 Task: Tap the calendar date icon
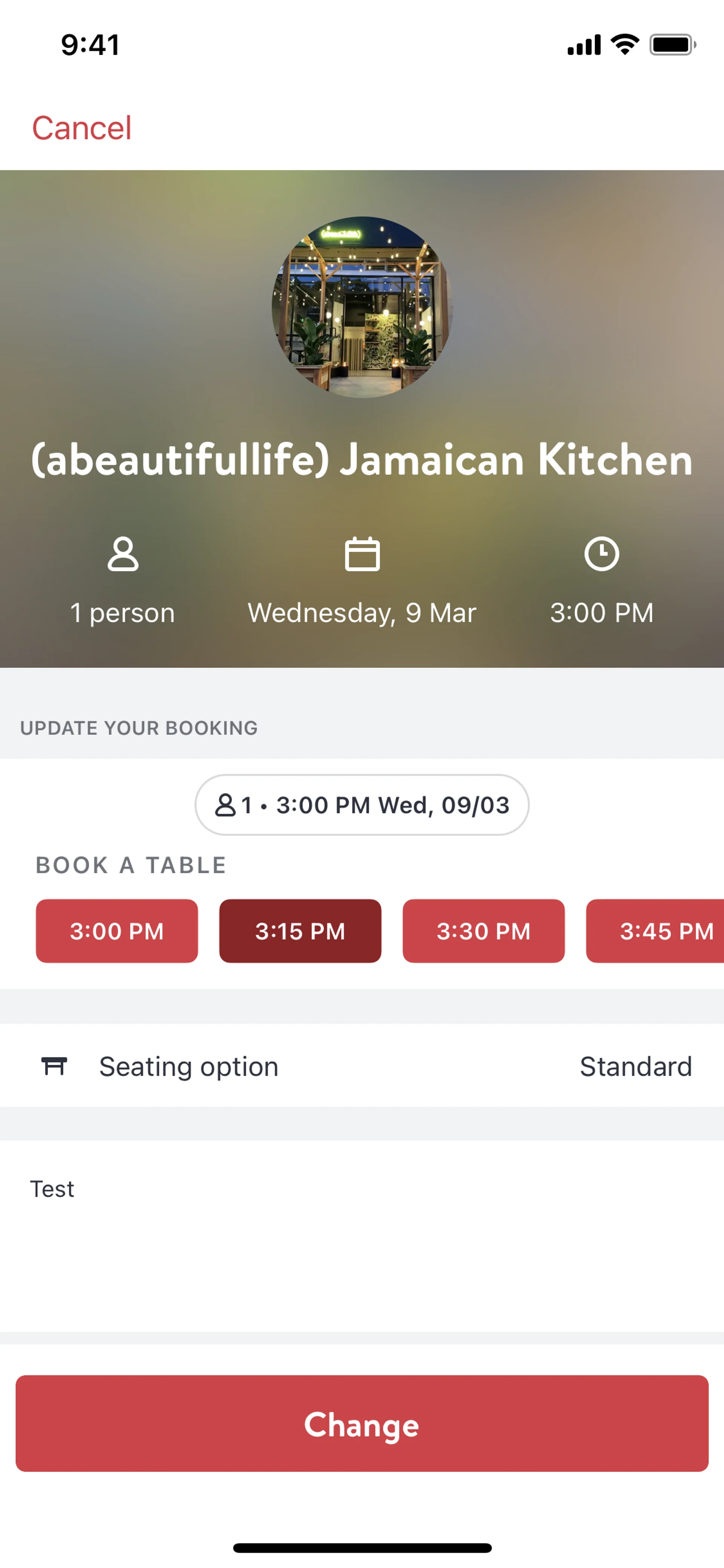point(362,554)
